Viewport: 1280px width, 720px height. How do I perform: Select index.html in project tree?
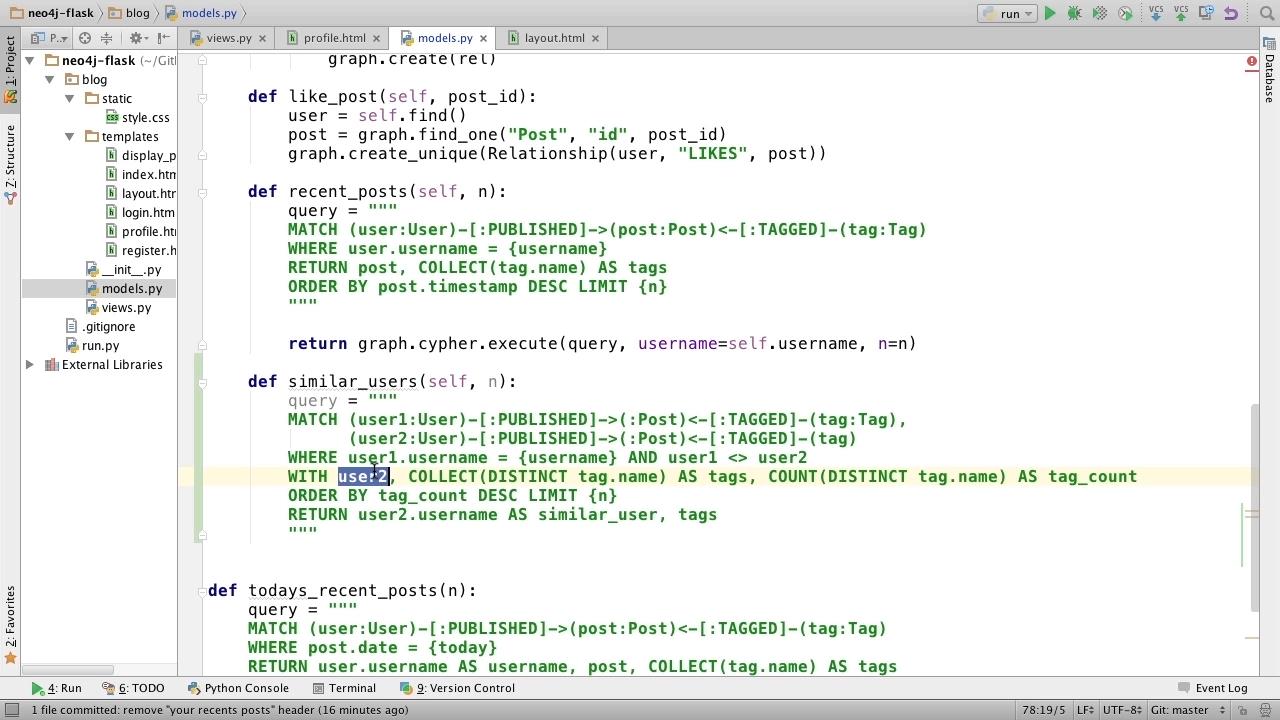point(141,175)
